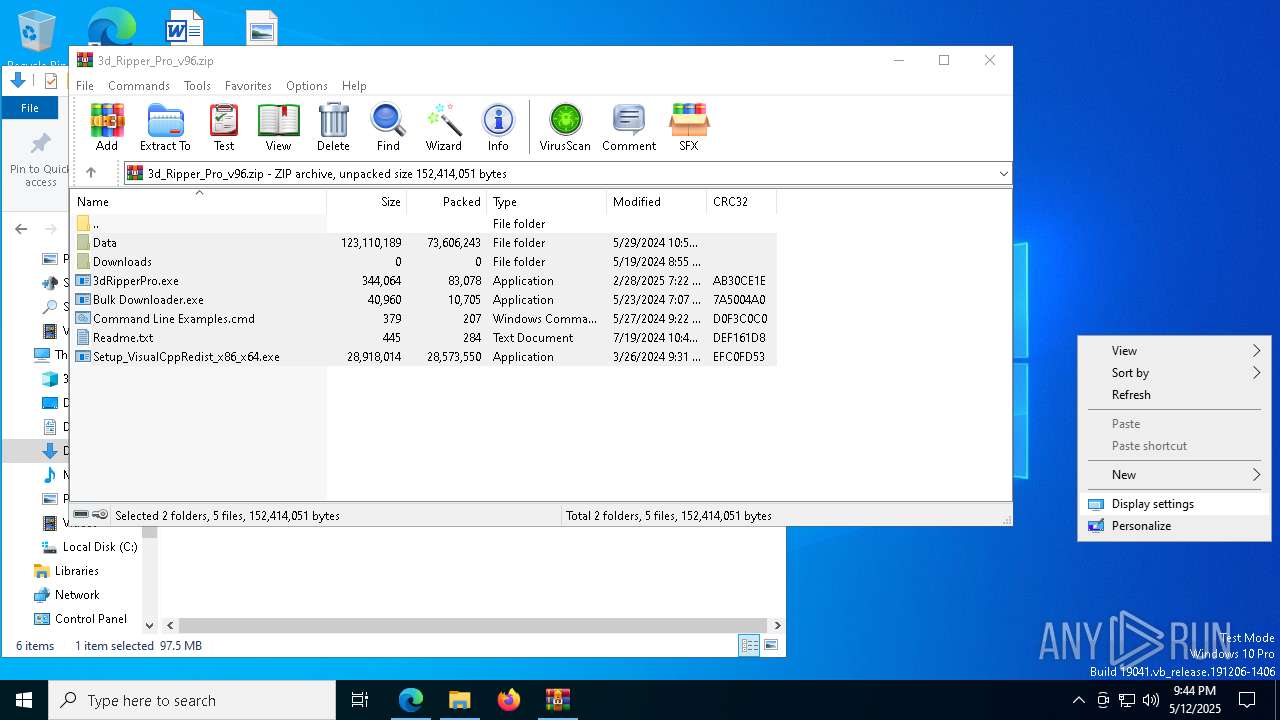
Task: Sort by Modified column header
Action: pos(656,201)
